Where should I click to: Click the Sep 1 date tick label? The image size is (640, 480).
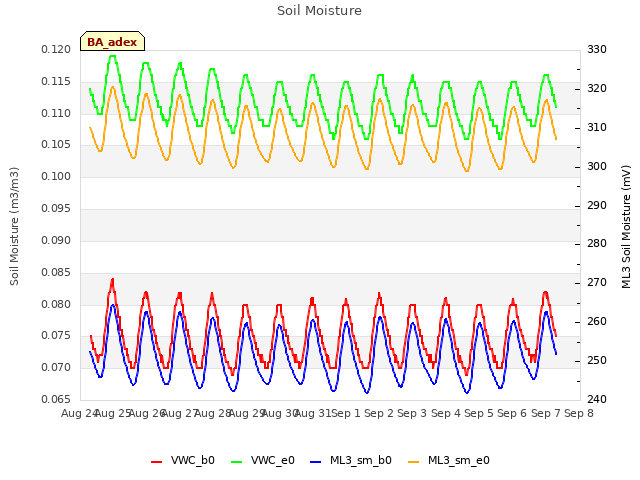tap(346, 413)
